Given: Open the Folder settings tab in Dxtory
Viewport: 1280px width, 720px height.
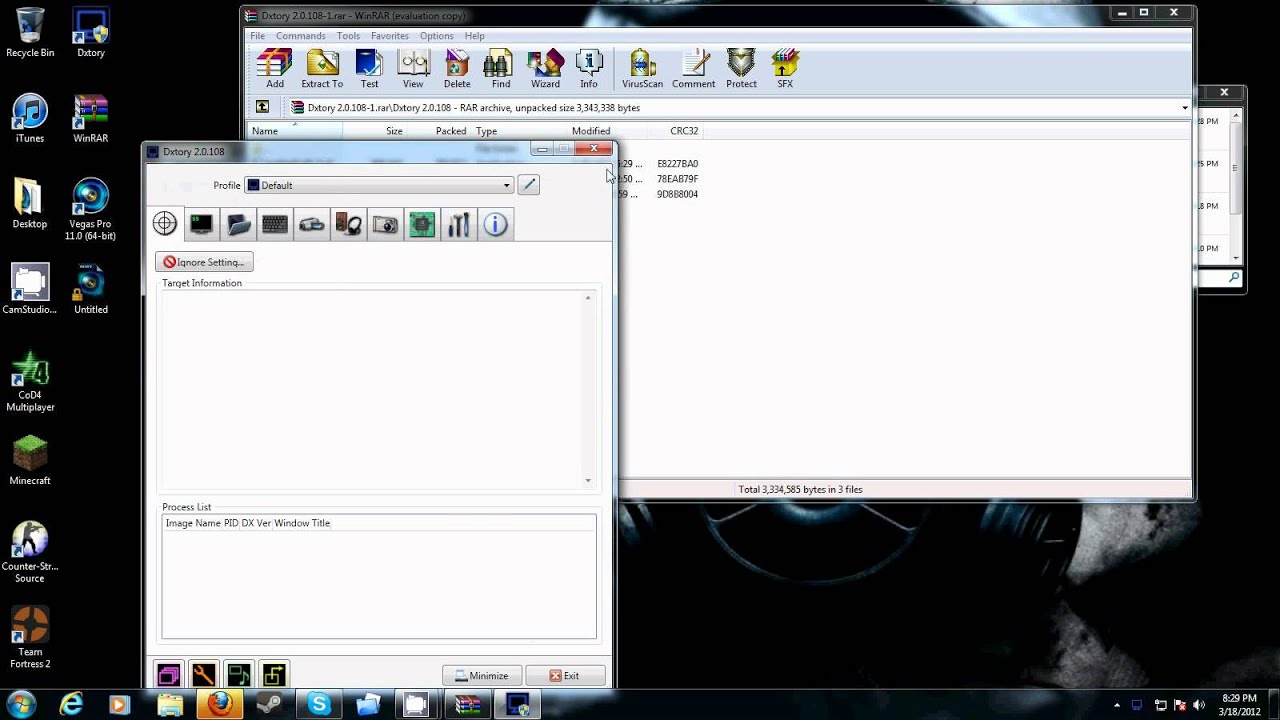Looking at the screenshot, I should [x=239, y=224].
